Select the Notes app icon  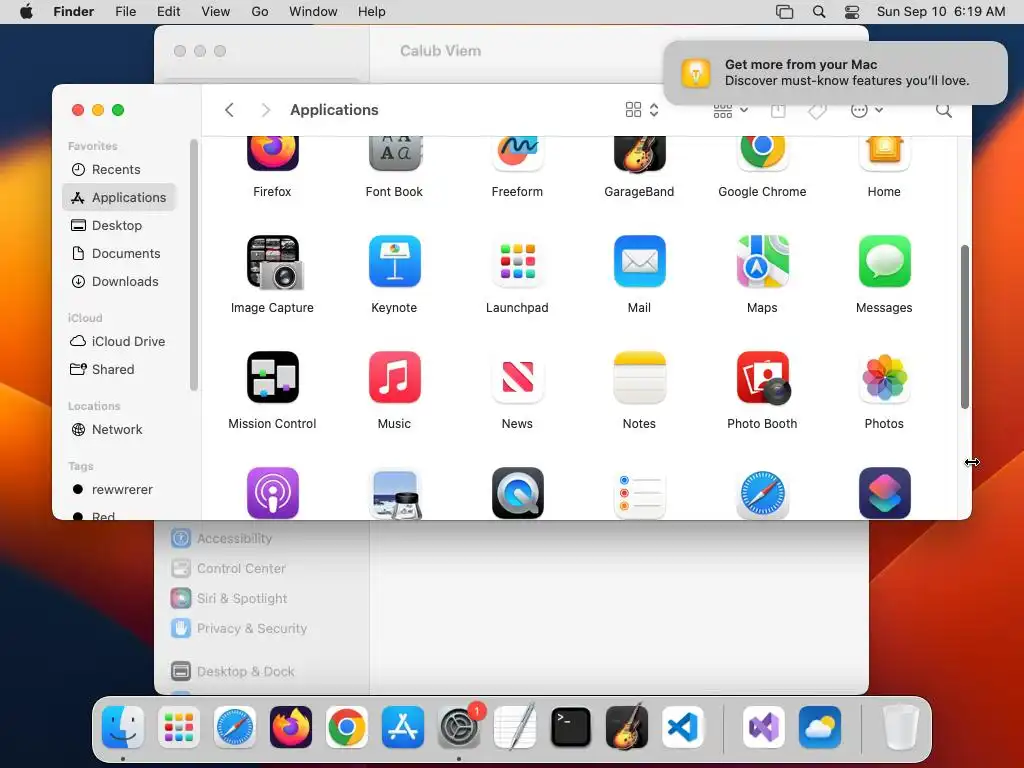click(639, 377)
